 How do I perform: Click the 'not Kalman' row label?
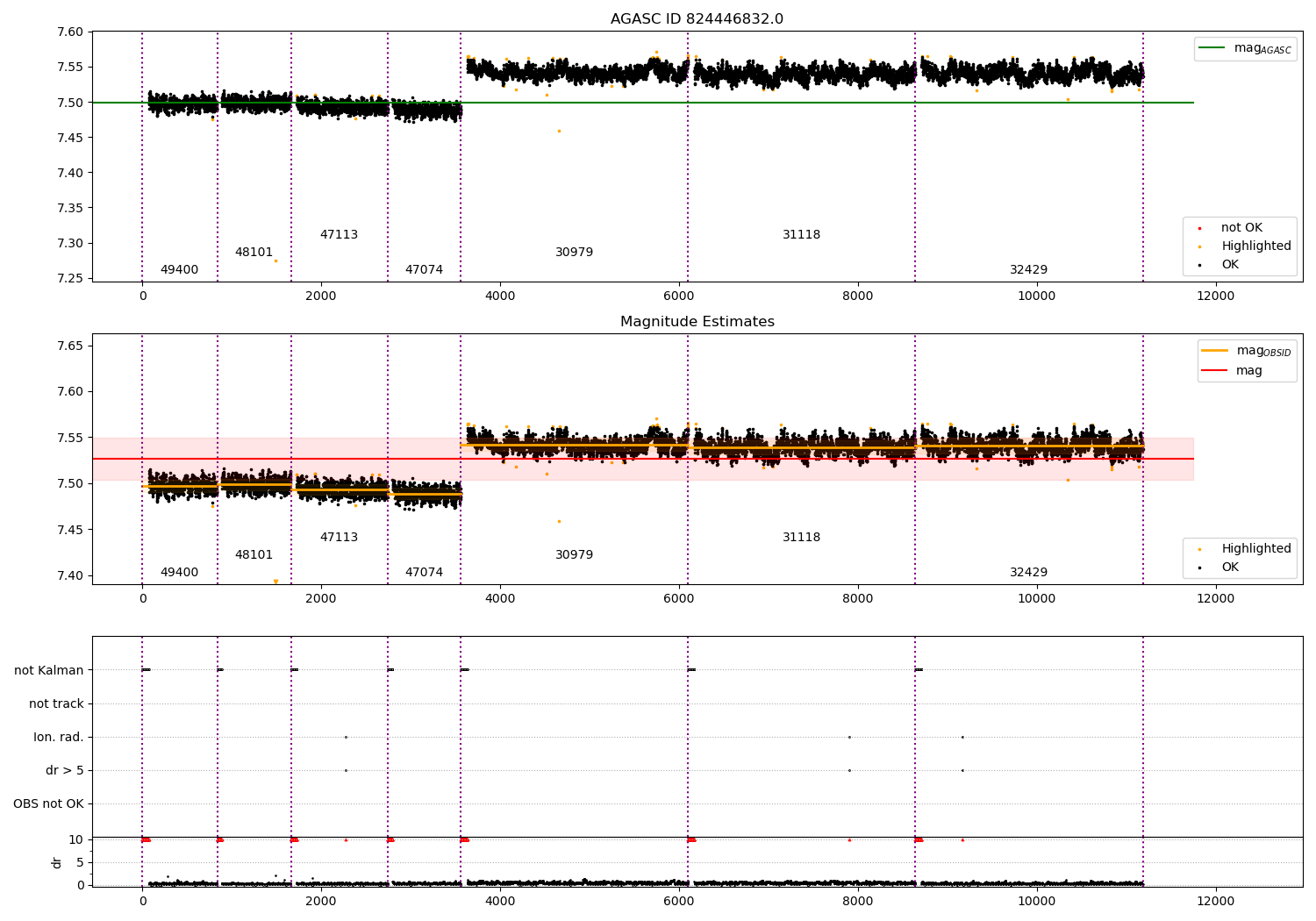point(49,670)
